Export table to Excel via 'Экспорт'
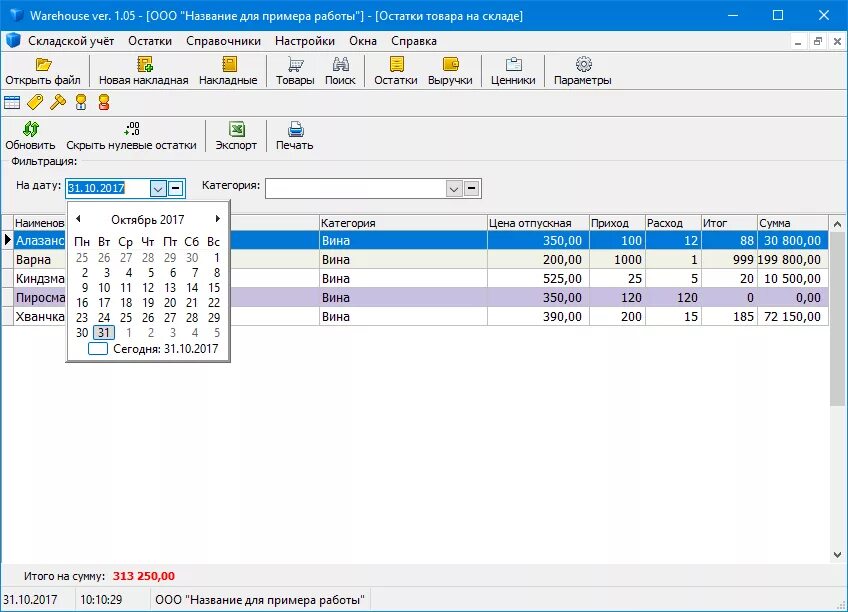This screenshot has width=848, height=612. [236, 136]
